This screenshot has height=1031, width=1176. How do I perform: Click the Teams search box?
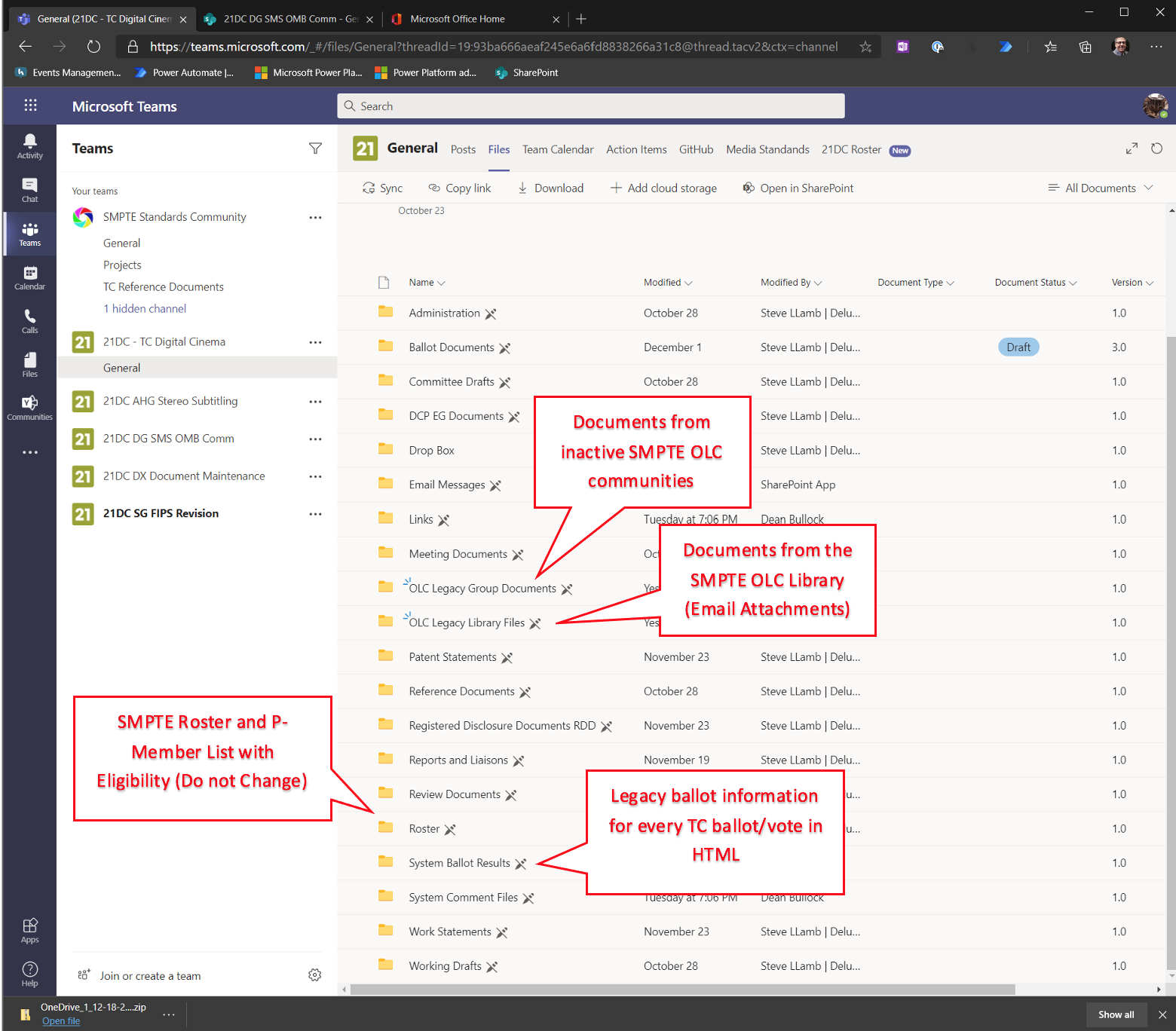tap(590, 106)
